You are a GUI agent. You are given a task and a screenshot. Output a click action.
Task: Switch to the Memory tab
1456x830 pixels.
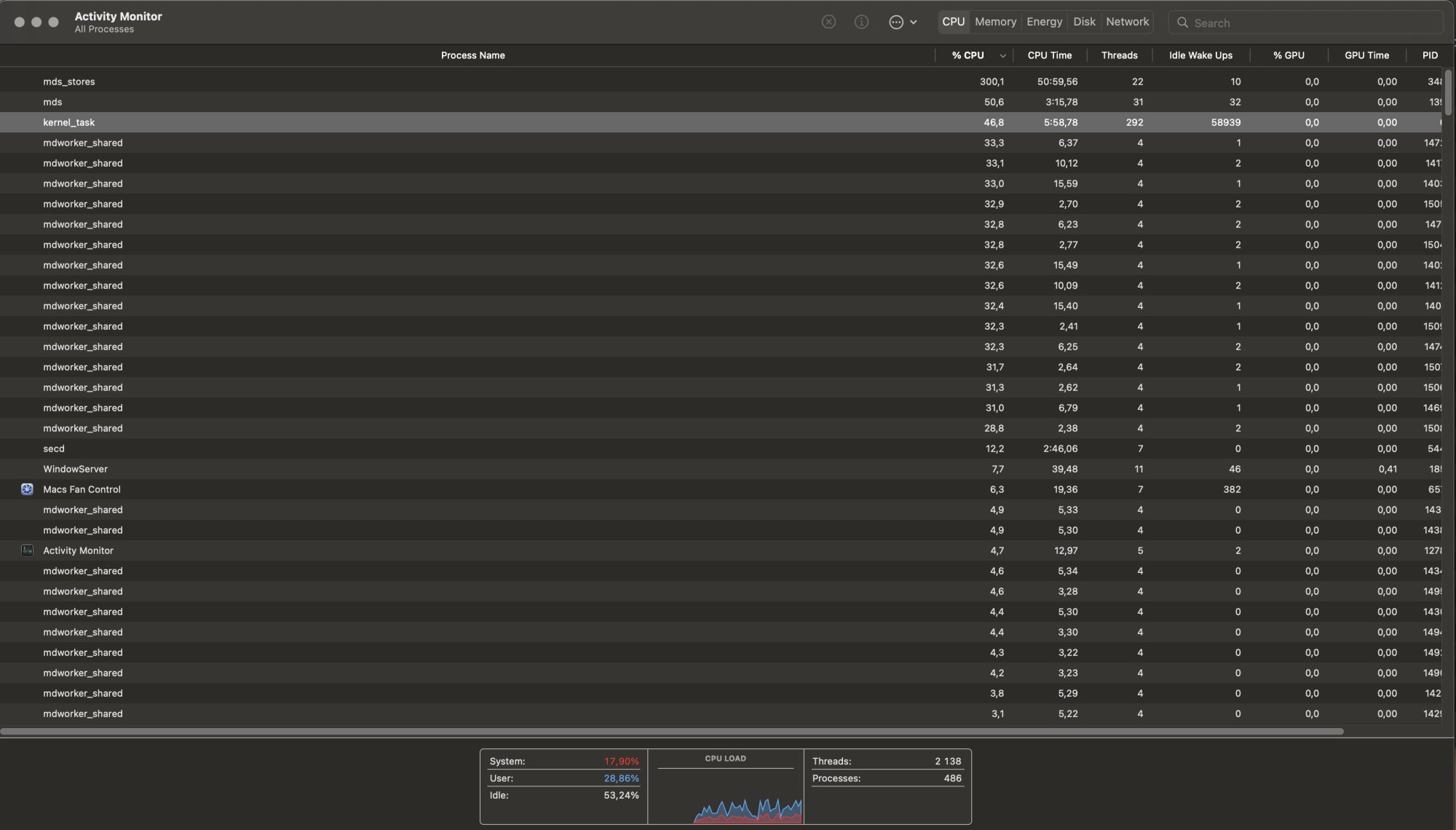tap(995, 22)
